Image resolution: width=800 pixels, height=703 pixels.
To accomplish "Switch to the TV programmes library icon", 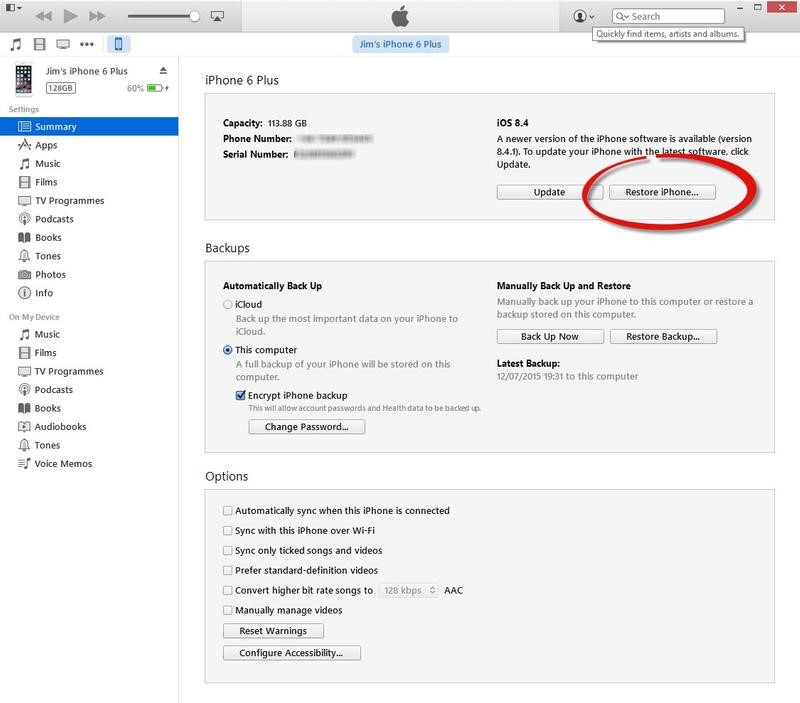I will [63, 44].
